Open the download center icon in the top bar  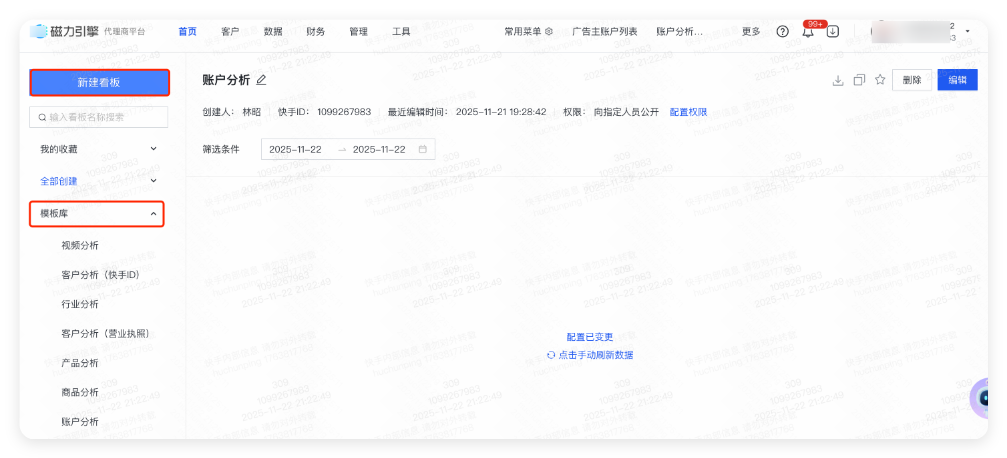(x=832, y=31)
